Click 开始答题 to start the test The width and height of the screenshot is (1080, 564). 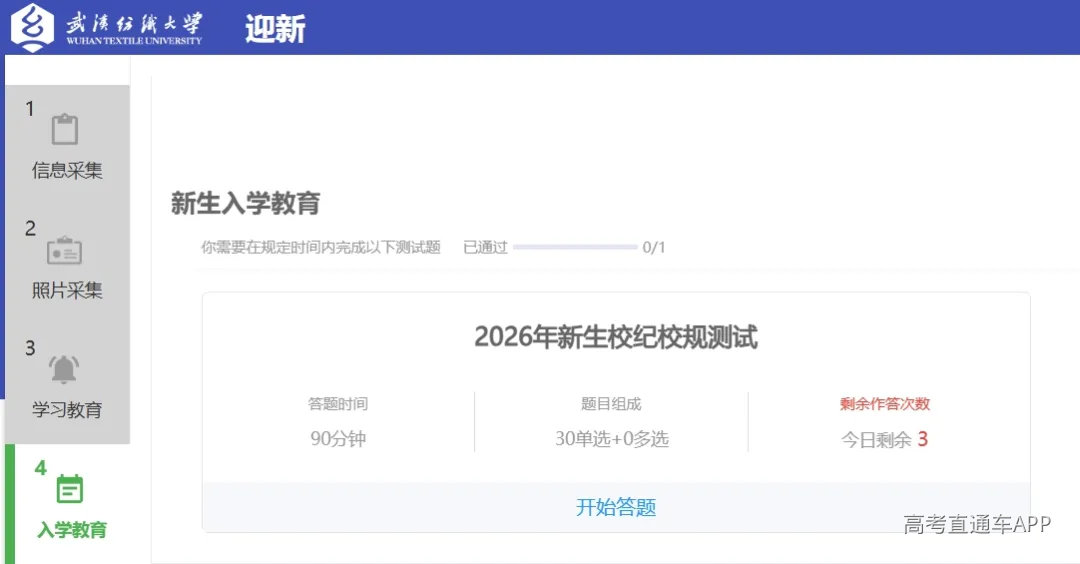pyautogui.click(x=616, y=508)
